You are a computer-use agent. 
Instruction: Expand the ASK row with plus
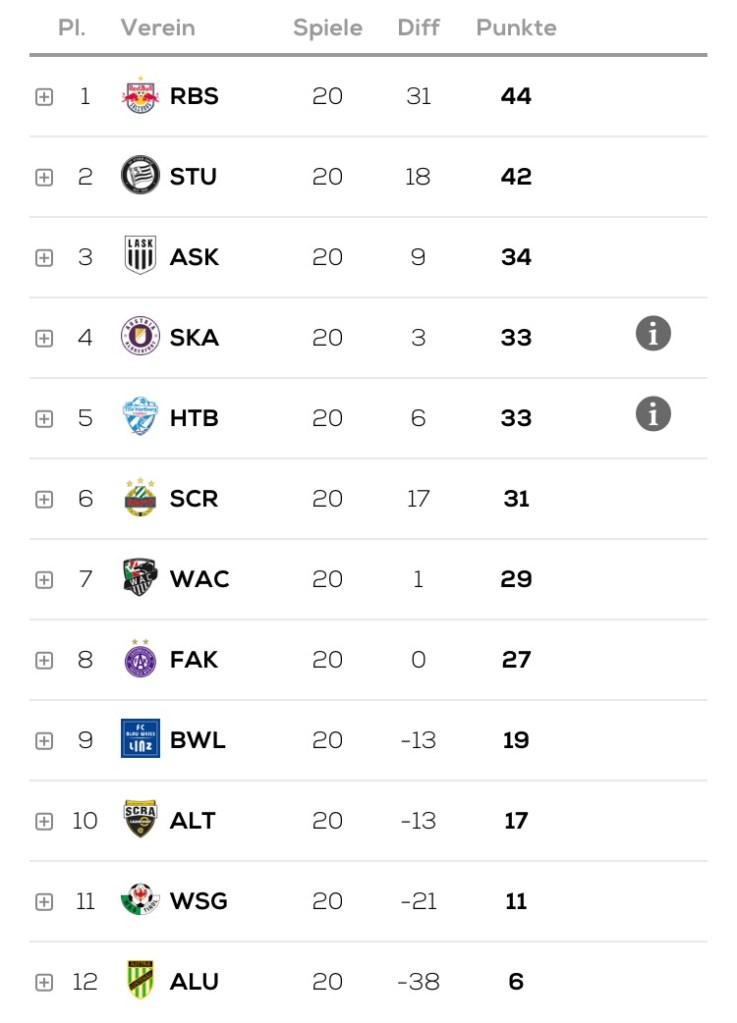[x=44, y=258]
